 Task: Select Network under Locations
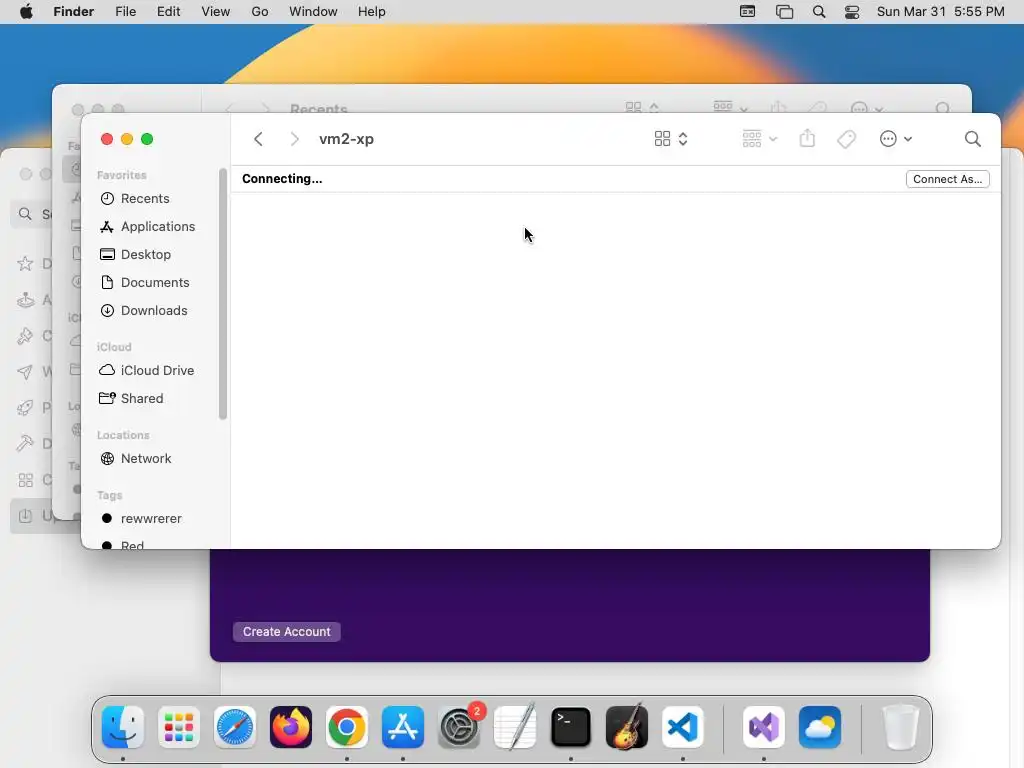pyautogui.click(x=146, y=458)
